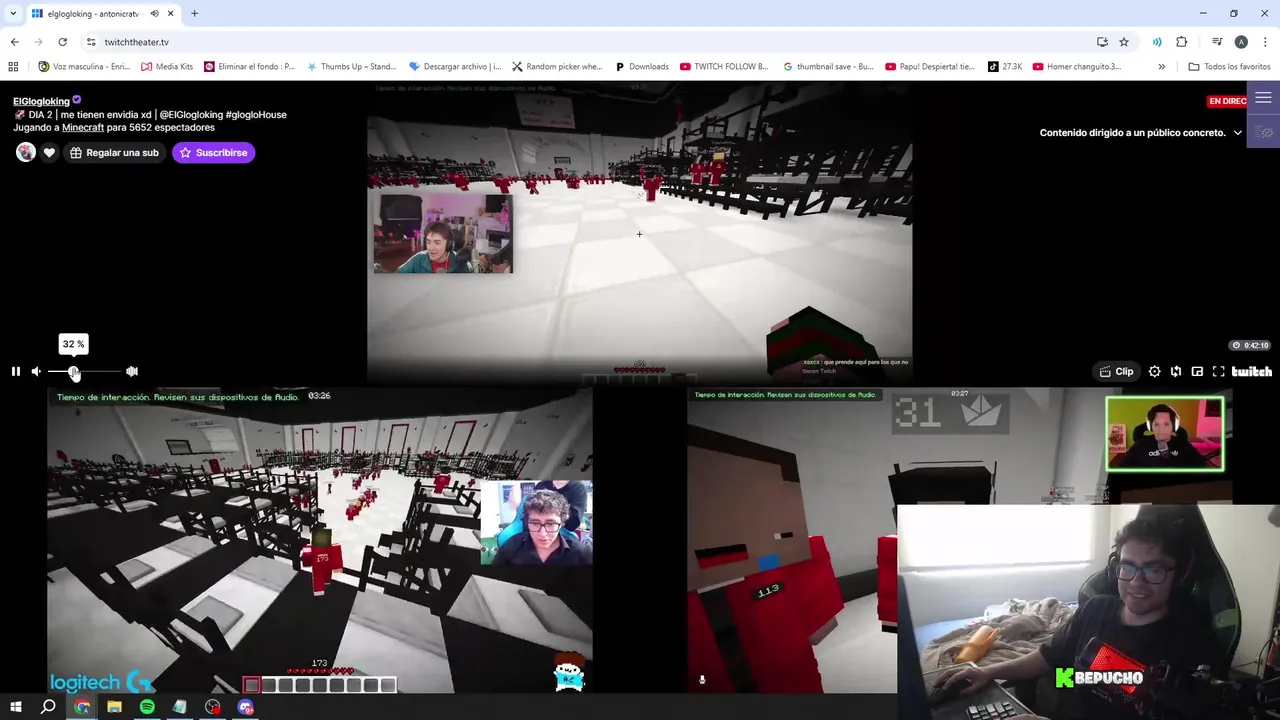This screenshot has height=720, width=1280.
Task: Click the EN DIRECTO live badge
Action: coord(1227,101)
